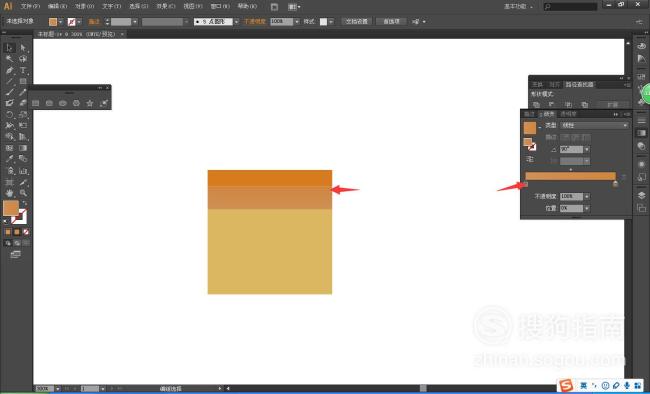Open the status bar zoom level dropdown
The height and width of the screenshot is (394, 650).
click(58, 389)
